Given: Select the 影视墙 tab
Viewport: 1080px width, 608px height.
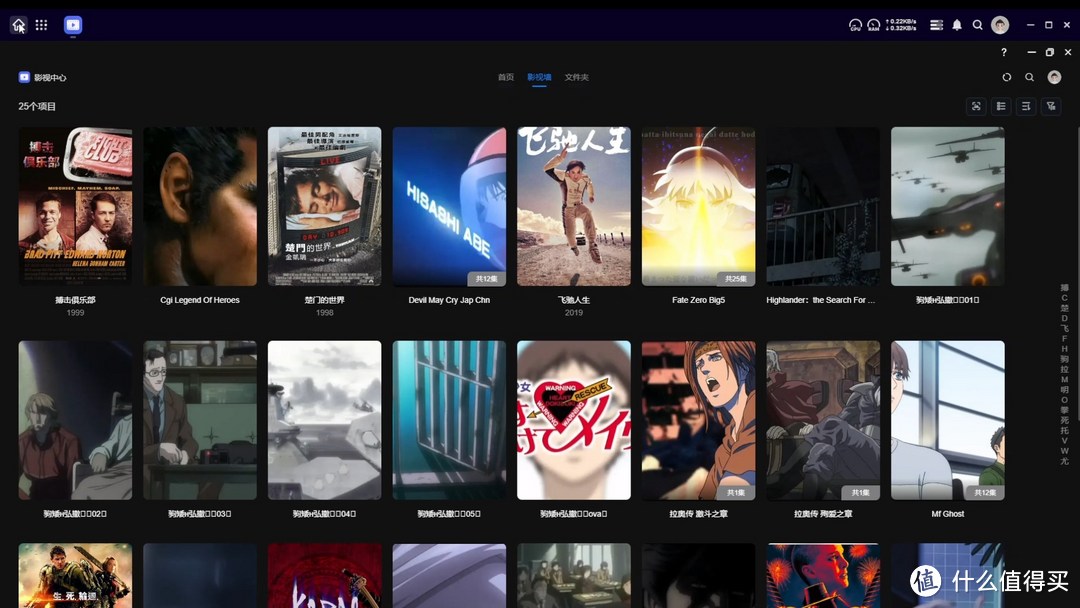Looking at the screenshot, I should (x=540, y=77).
